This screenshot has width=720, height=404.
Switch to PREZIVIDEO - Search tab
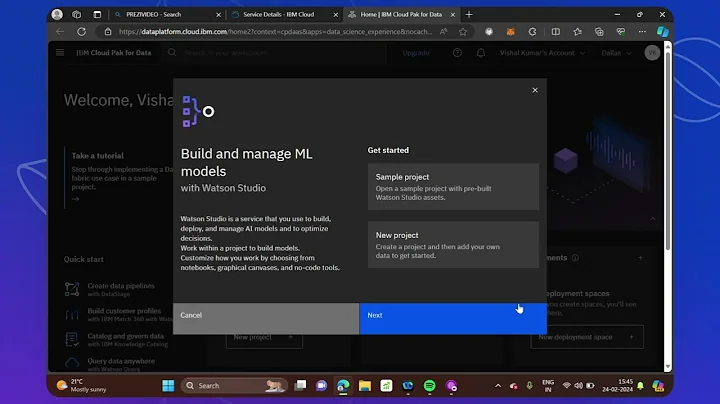click(x=167, y=15)
